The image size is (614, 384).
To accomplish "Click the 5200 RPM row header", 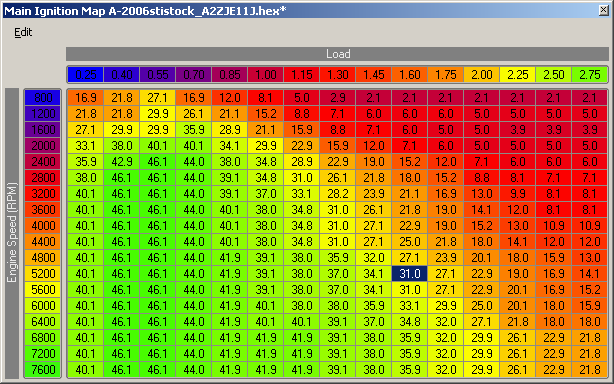I will coord(43,274).
